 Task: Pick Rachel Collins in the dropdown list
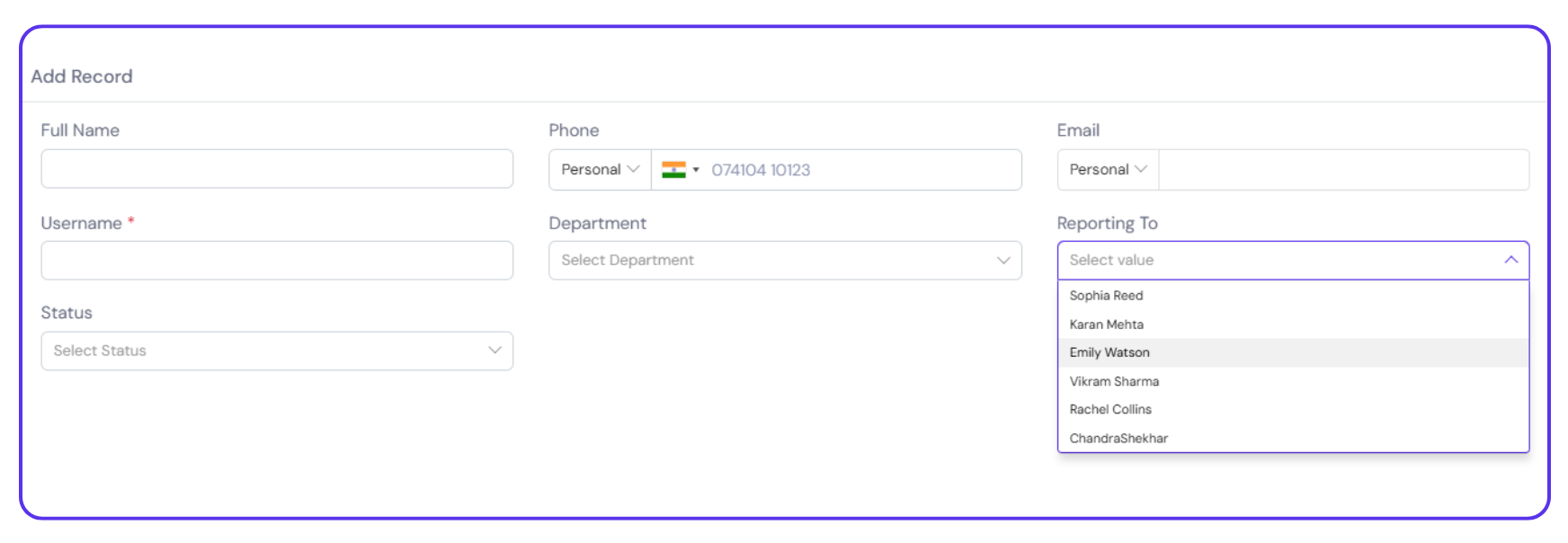point(1110,409)
